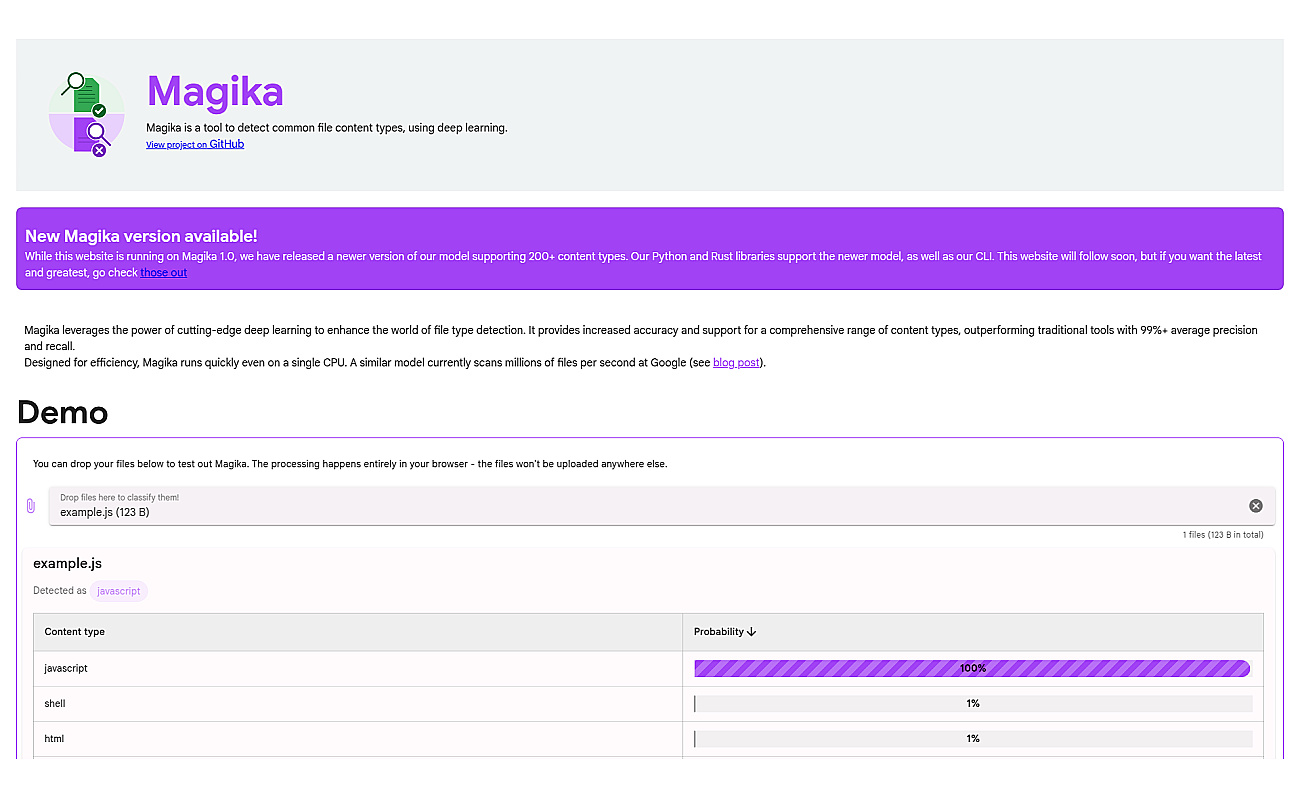Click the Demo heading
The width and height of the screenshot is (1300, 788).
[63, 412]
